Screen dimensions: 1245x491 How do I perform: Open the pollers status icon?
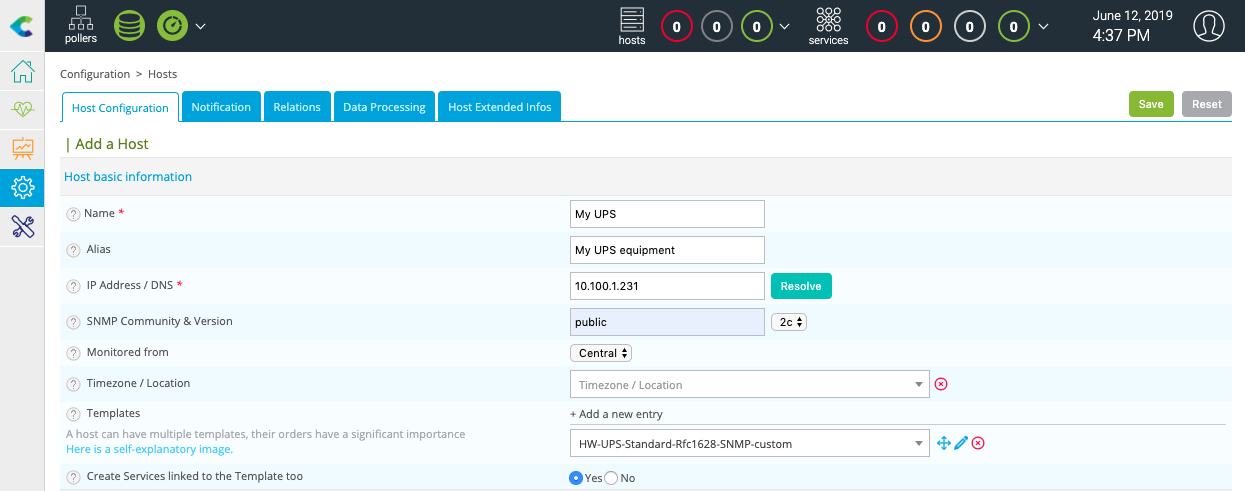tap(81, 25)
